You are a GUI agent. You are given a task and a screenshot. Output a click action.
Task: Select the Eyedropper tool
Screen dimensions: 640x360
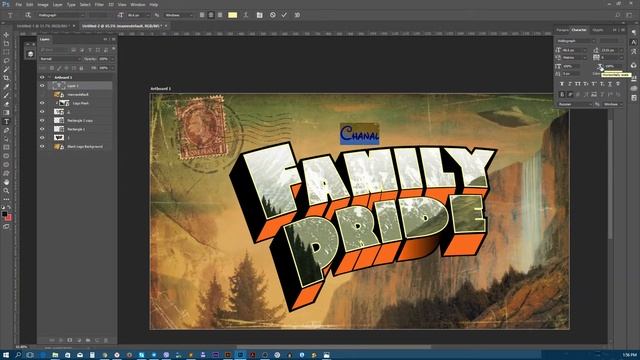[6, 87]
